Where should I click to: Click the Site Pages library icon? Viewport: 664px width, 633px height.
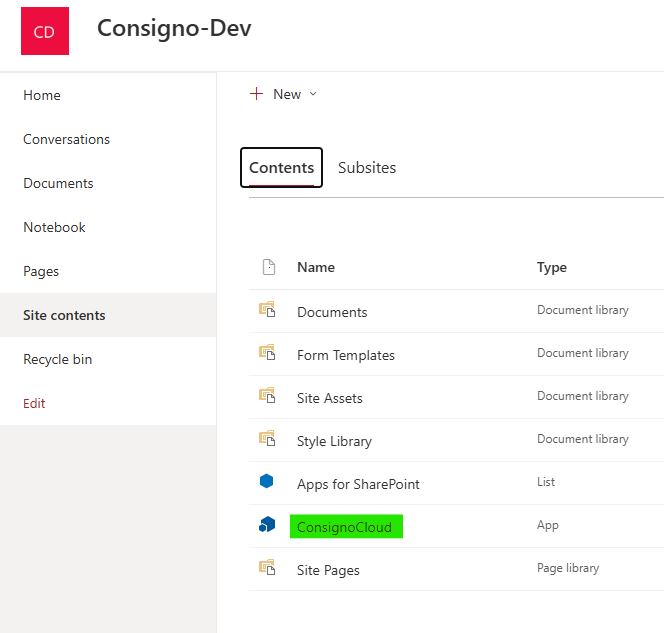point(267,567)
